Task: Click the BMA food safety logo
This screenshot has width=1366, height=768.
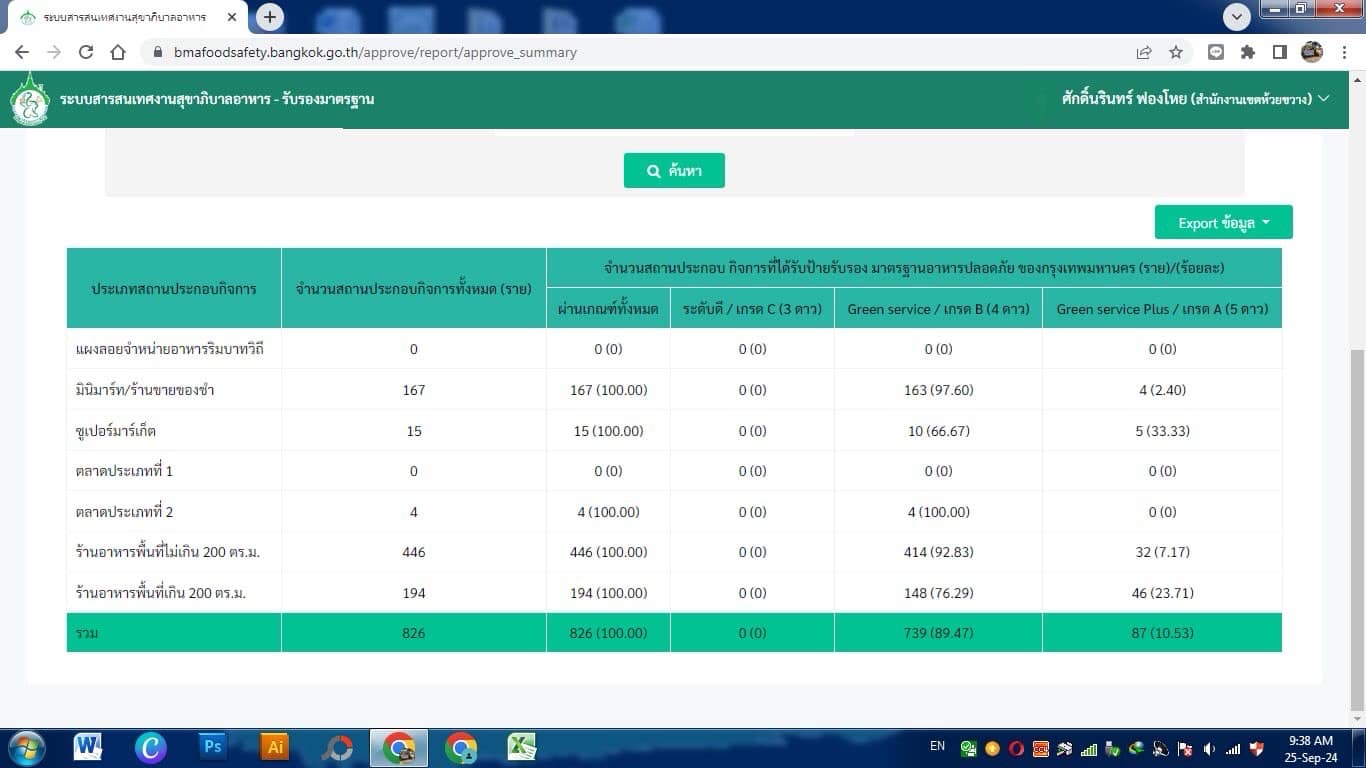Action: (x=30, y=101)
